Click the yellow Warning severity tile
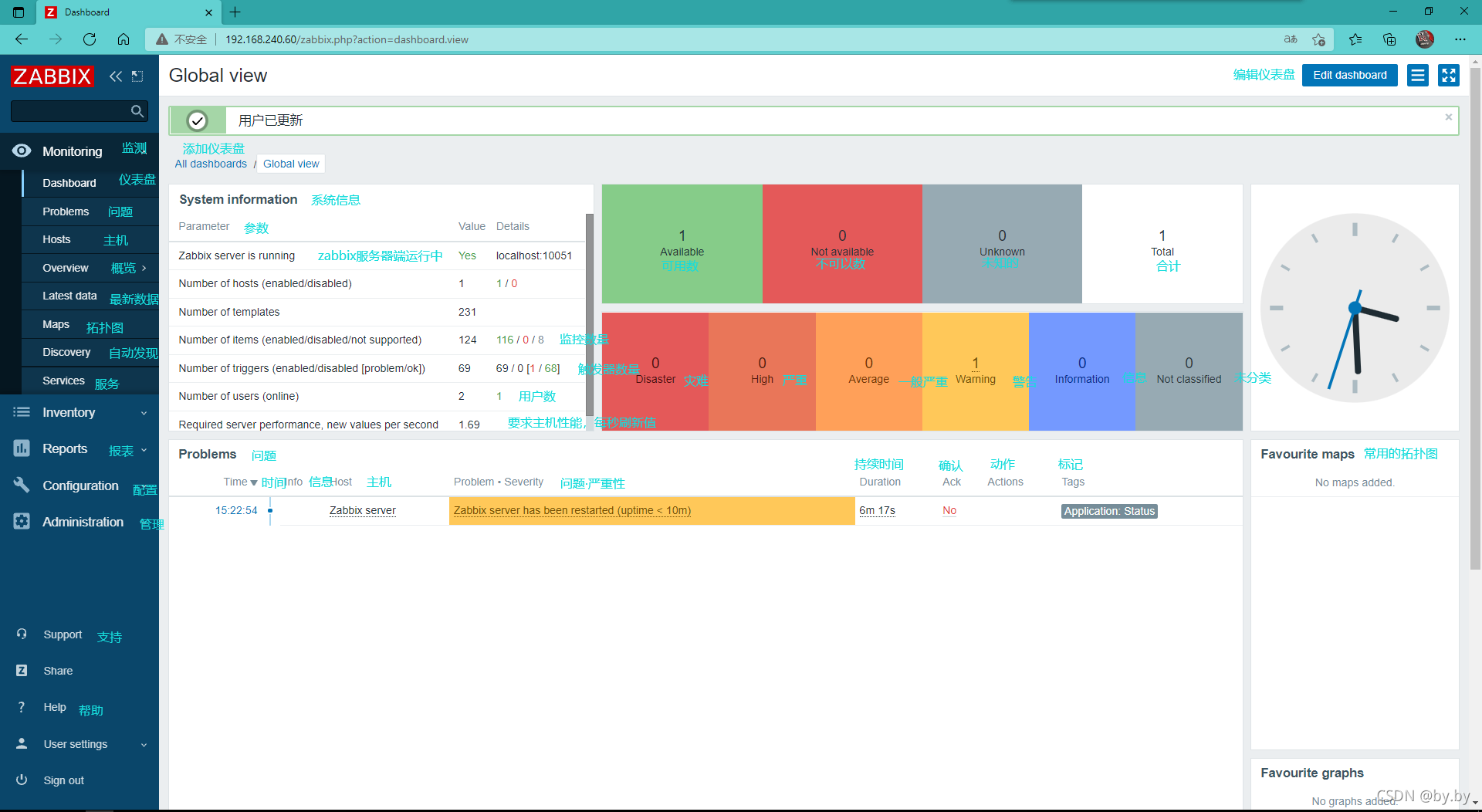The height and width of the screenshot is (812, 1482). coord(975,371)
